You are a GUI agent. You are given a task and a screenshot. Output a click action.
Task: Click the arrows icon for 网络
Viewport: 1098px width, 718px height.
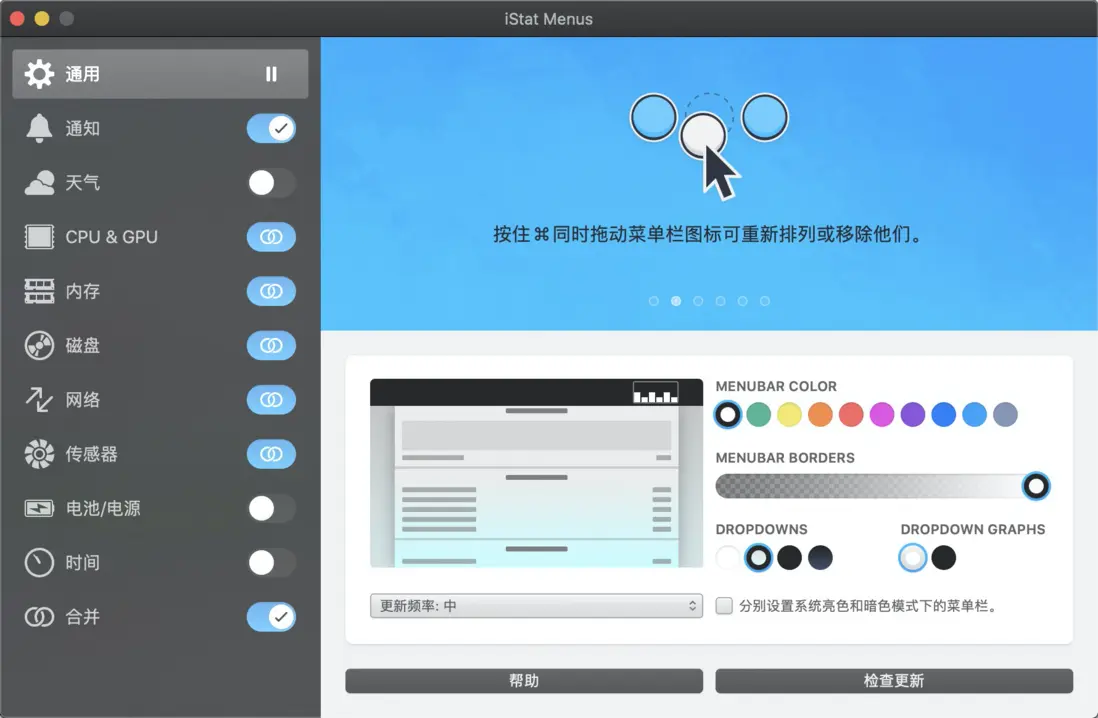click(39, 399)
